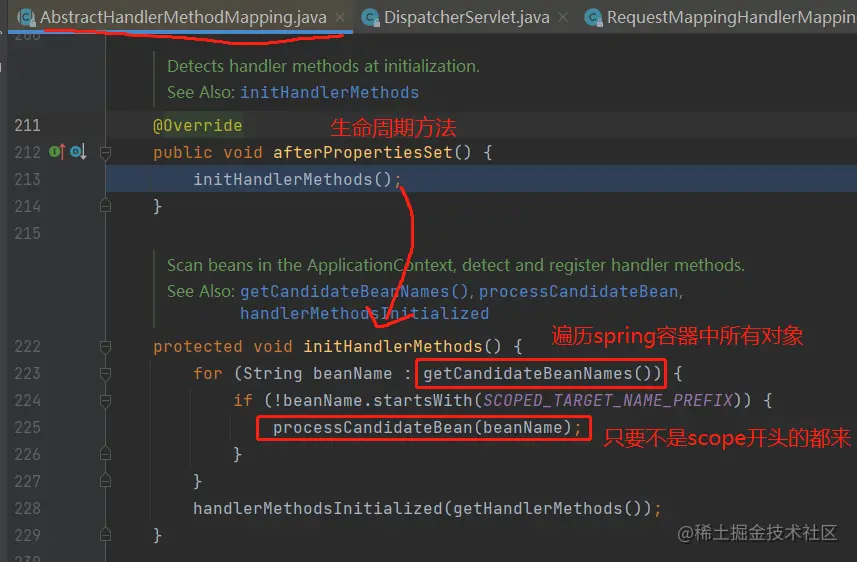Collapse initHandlerMethods method at line 222
857x562 pixels.
pyautogui.click(x=105, y=347)
